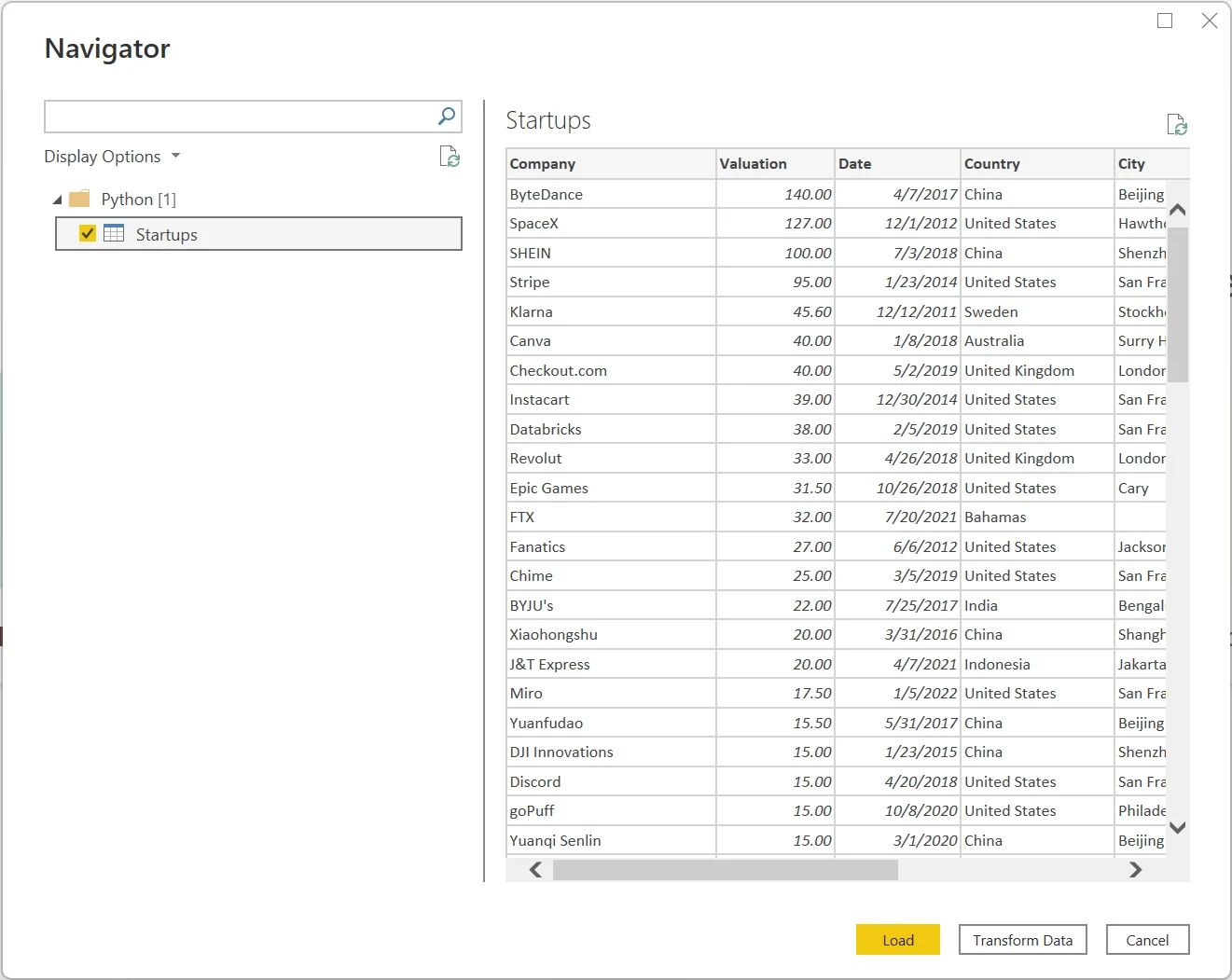Click the Klarna company cell

click(x=611, y=311)
